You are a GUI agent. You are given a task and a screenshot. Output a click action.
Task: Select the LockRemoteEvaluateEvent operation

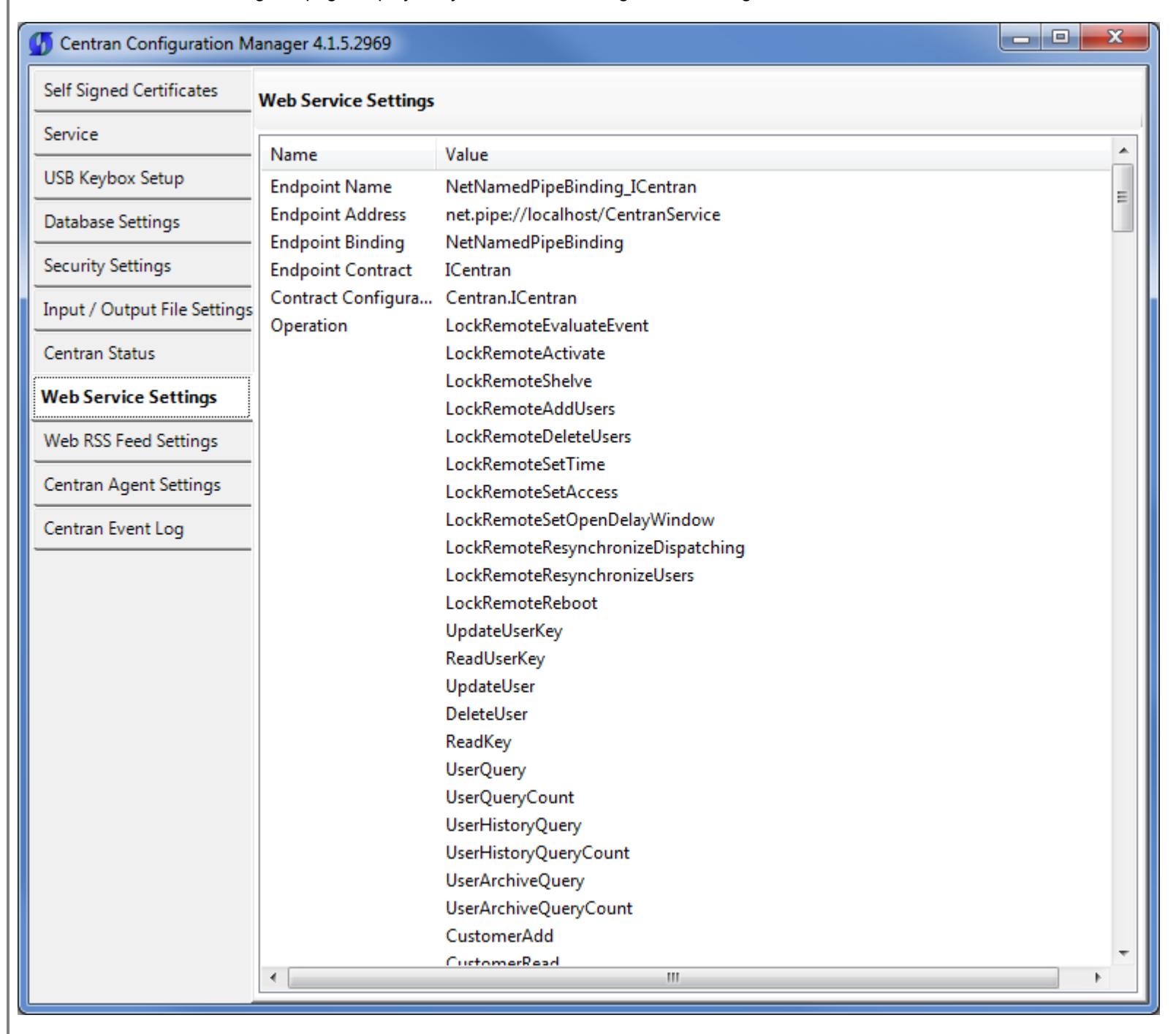547,326
